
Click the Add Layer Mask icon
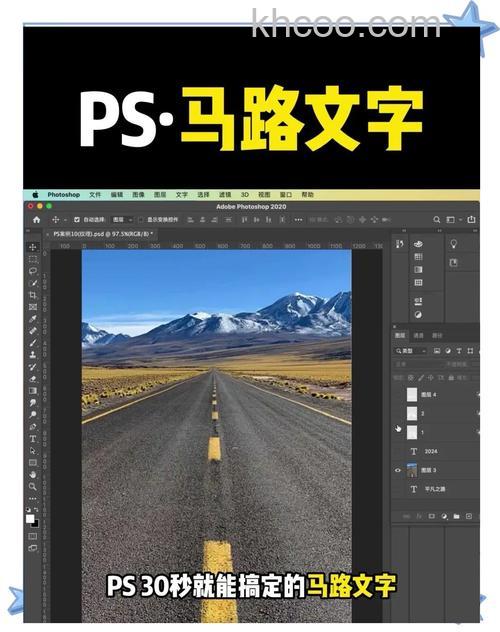(x=432, y=516)
